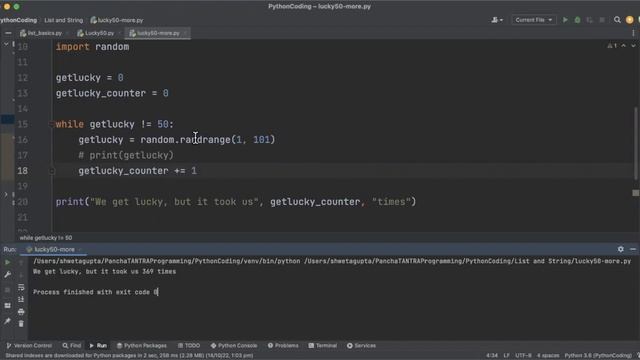Click the collapse dash left of editor tabs

pyautogui.click(x=8, y=33)
